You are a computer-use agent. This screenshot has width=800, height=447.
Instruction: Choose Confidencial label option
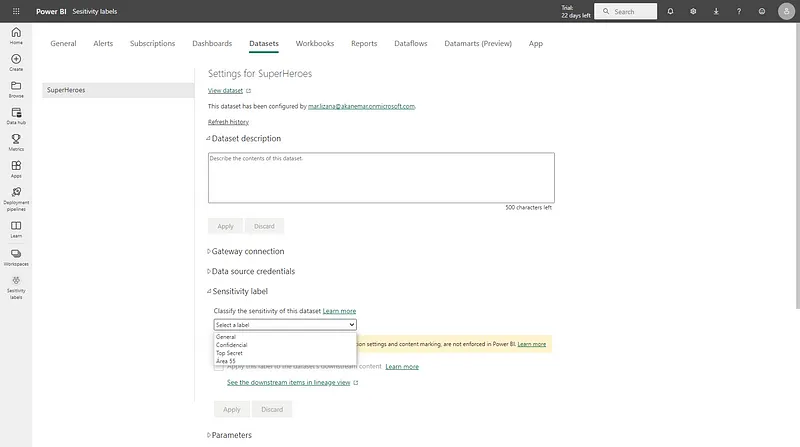(285, 345)
